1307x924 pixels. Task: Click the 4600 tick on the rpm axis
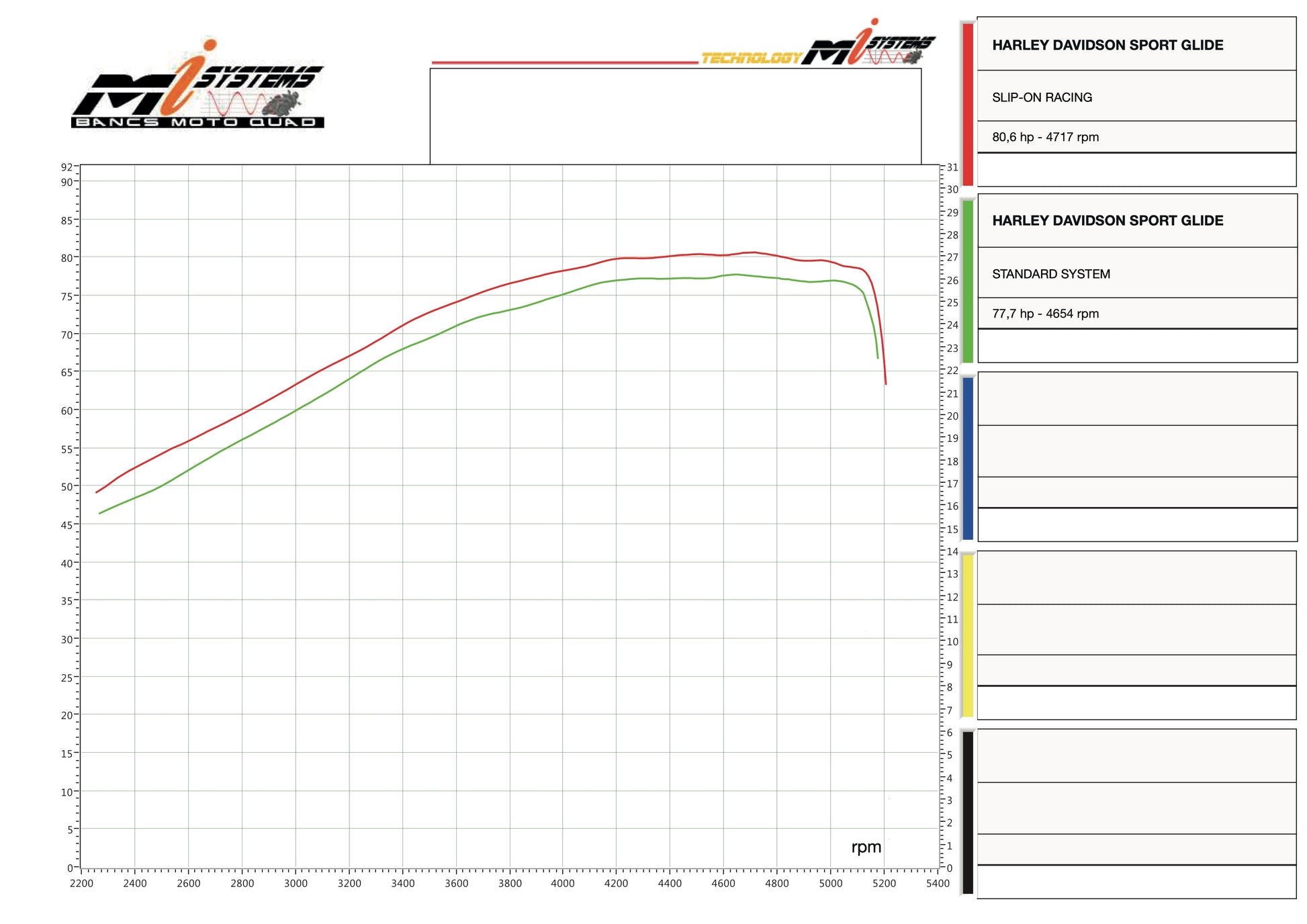[x=723, y=884]
